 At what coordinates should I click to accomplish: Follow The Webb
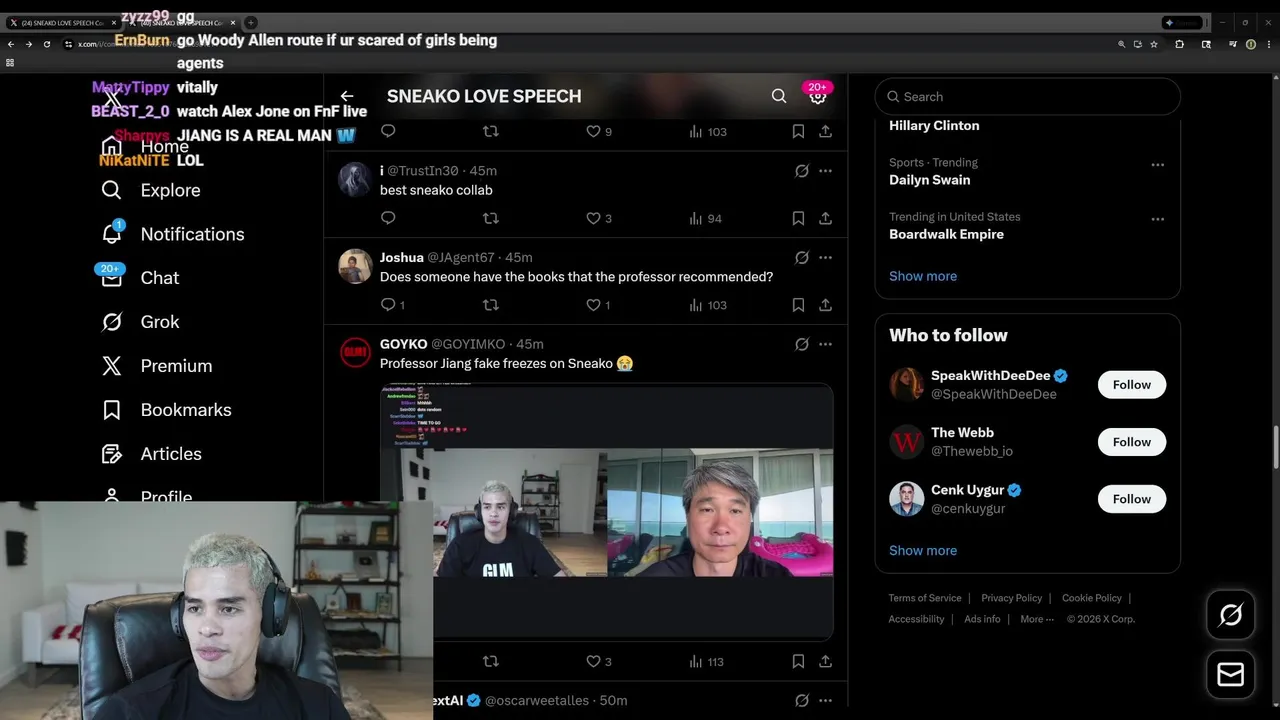[x=1132, y=442]
